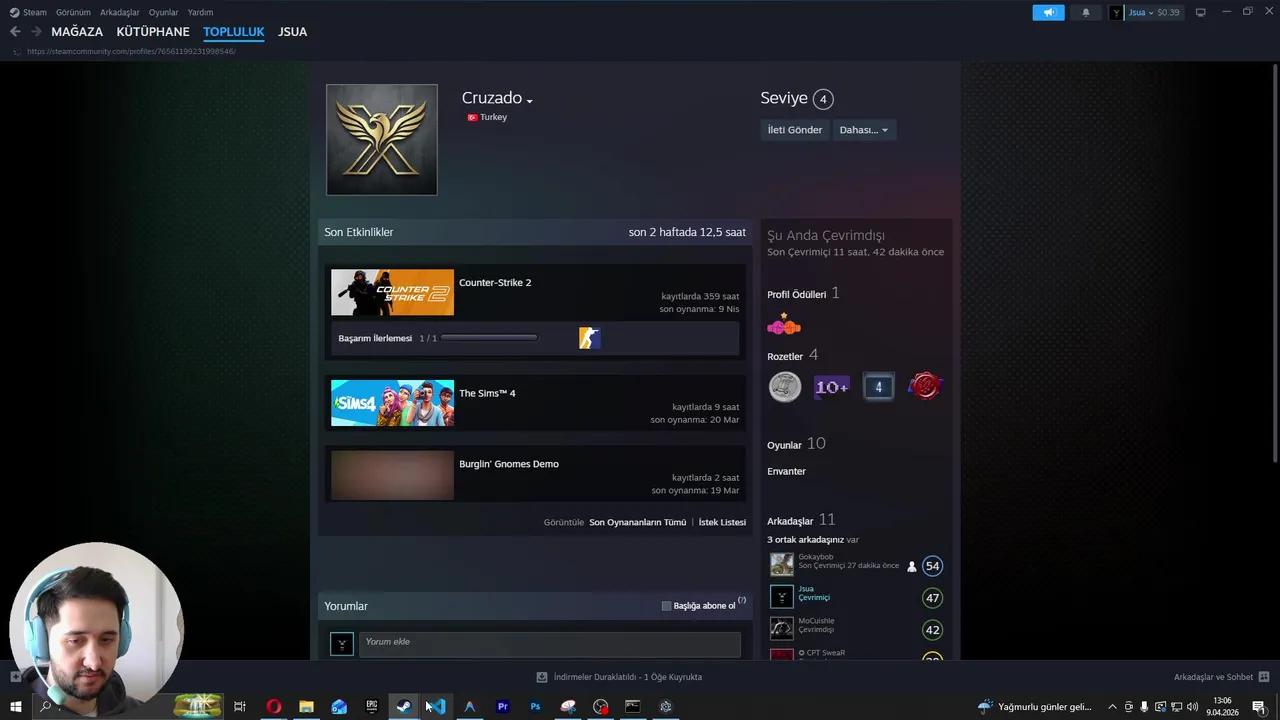Click the Başarım İlerlemesi progress bar
The height and width of the screenshot is (720, 1280).
coord(489,338)
